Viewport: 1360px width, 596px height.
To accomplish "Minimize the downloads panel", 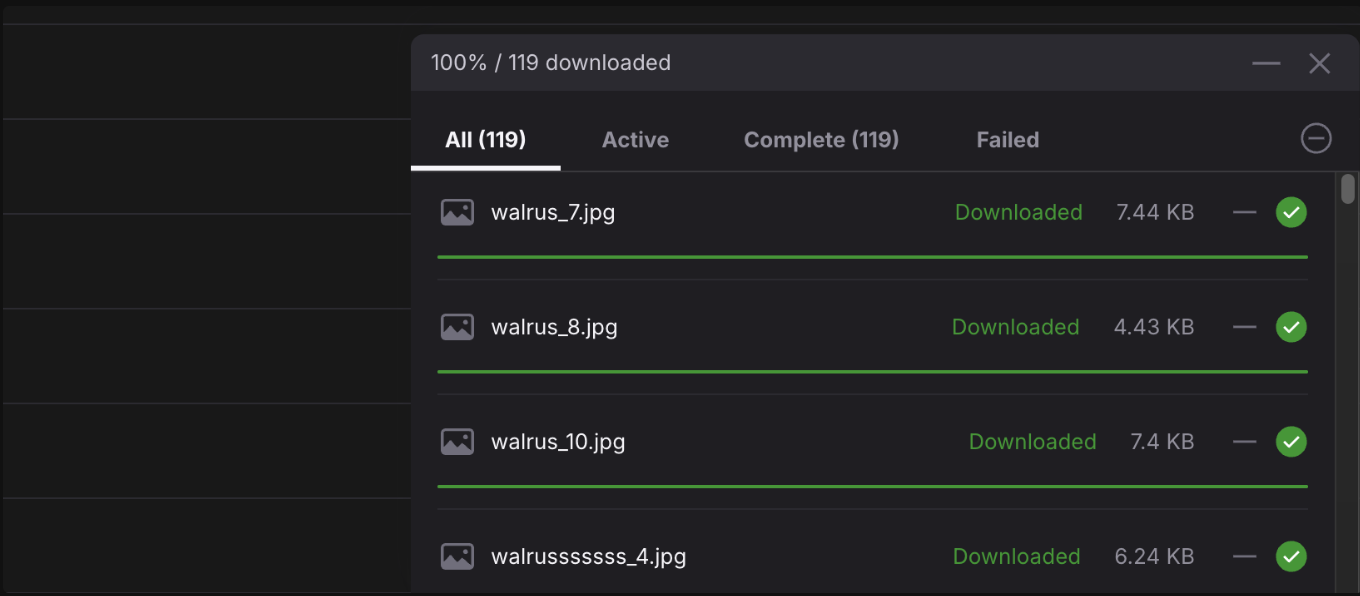I will pos(1266,64).
